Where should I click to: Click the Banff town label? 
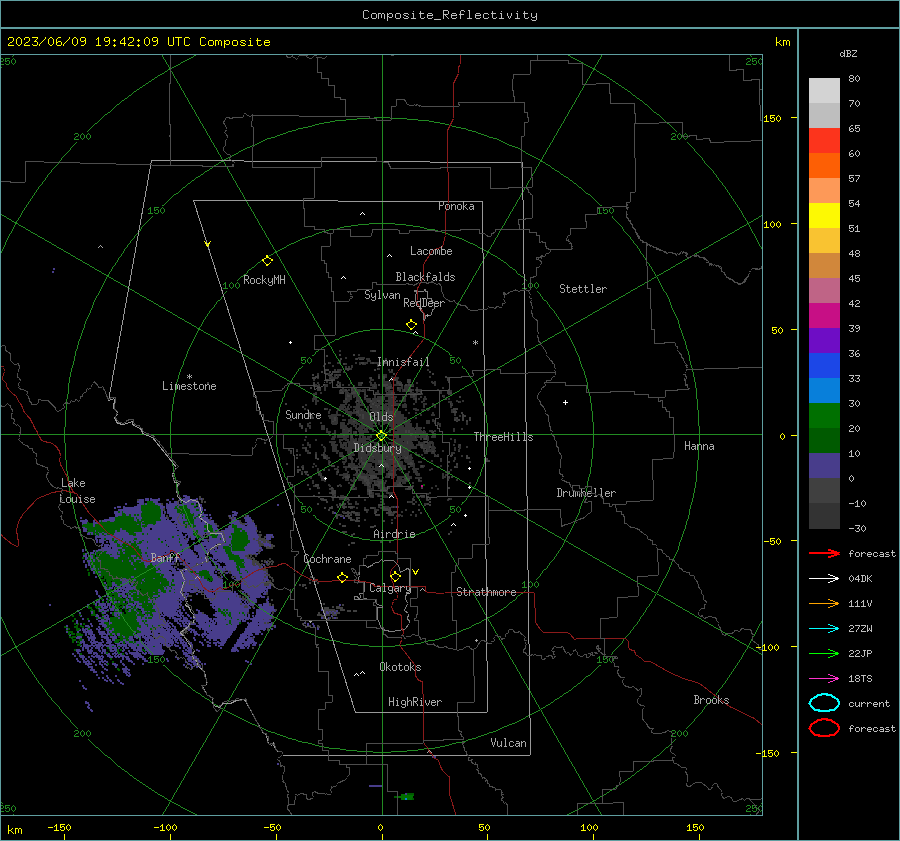tap(165, 557)
